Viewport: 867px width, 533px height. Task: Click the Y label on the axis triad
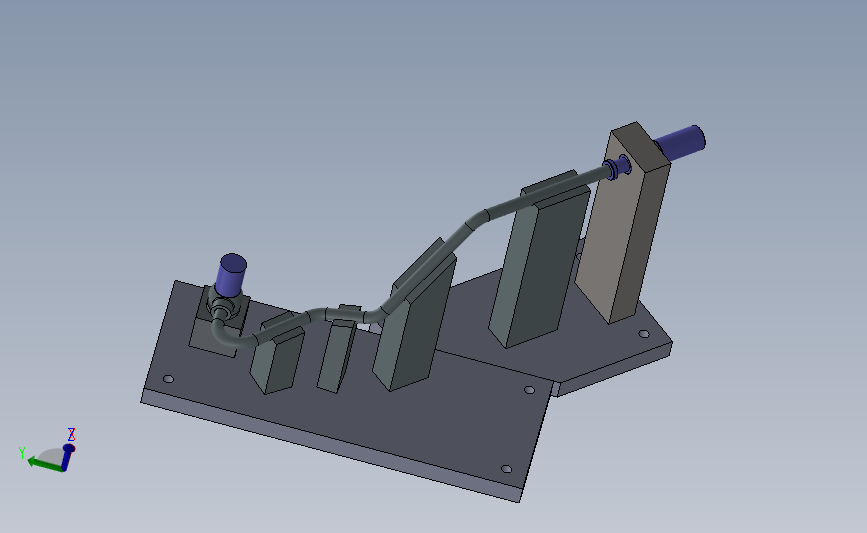(22, 453)
